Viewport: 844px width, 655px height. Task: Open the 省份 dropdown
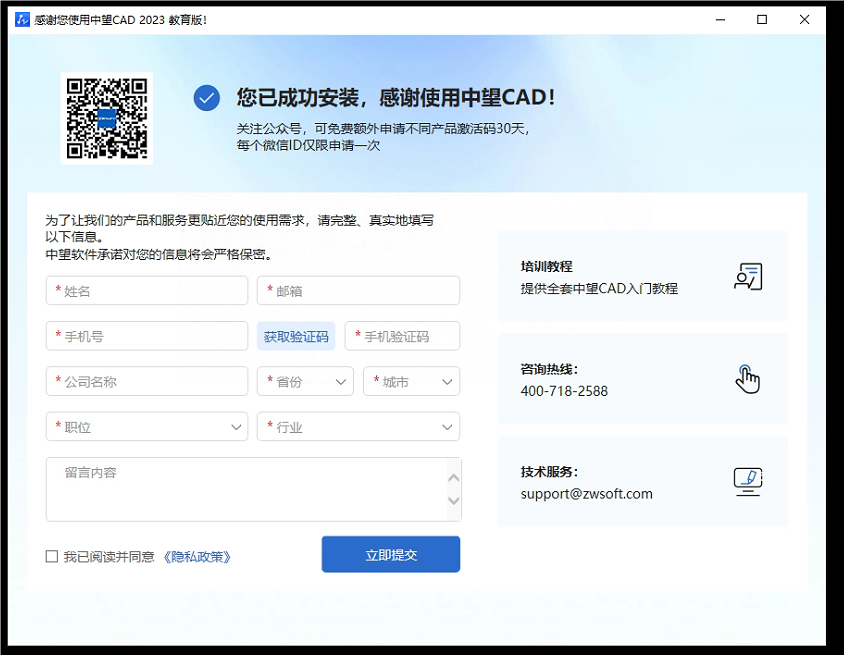[x=305, y=382]
